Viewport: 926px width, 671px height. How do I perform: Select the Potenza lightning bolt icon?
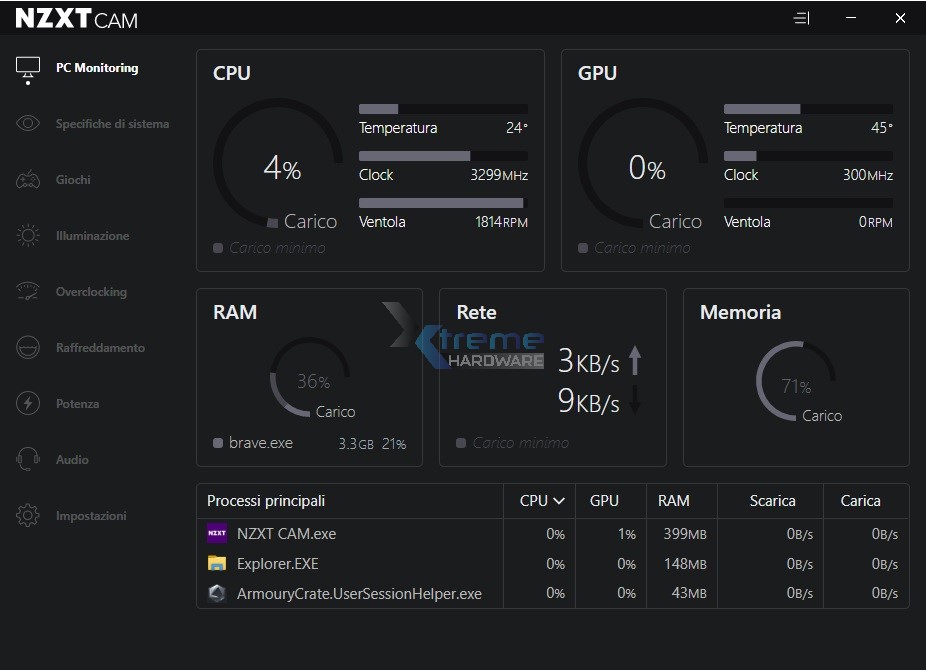[x=28, y=404]
